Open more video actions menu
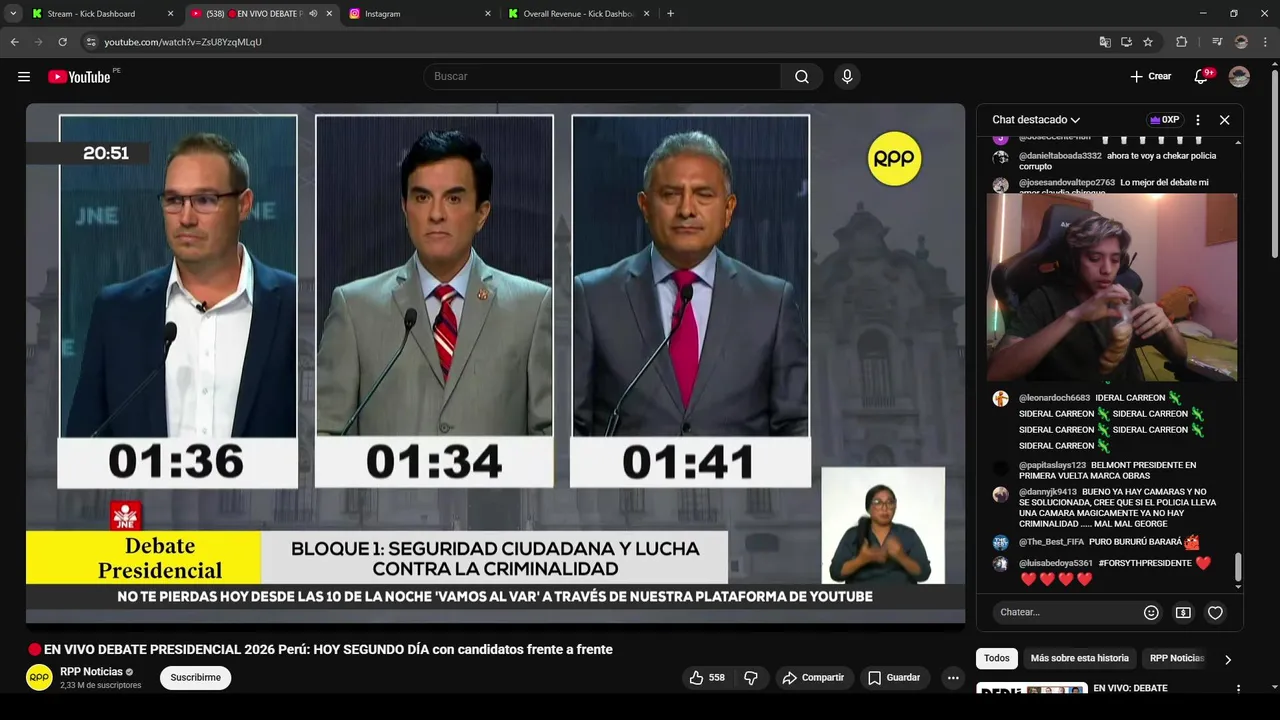Screen dimensions: 1280x720 coord(952,678)
